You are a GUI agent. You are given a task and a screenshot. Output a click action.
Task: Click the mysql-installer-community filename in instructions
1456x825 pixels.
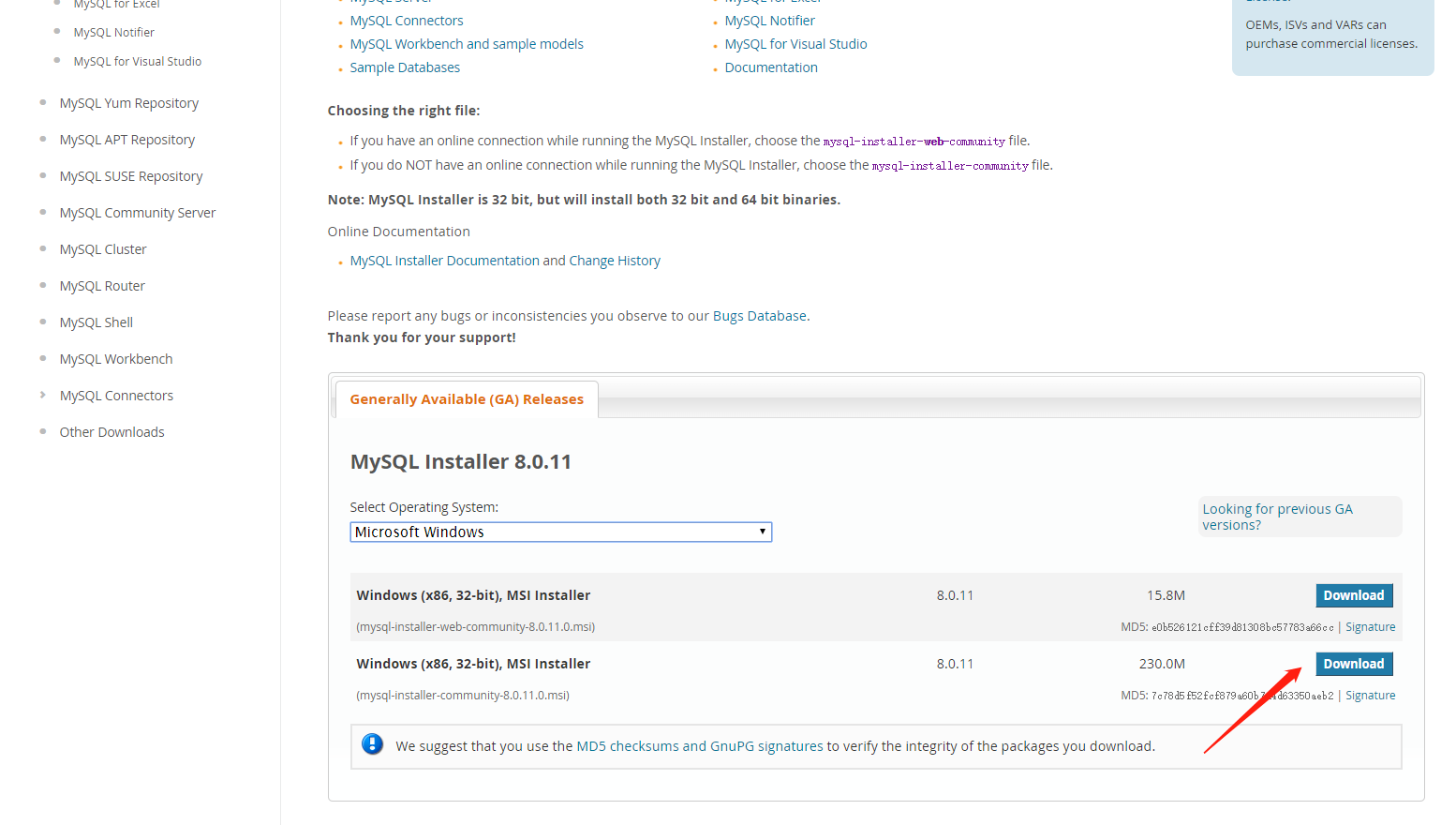click(x=950, y=166)
